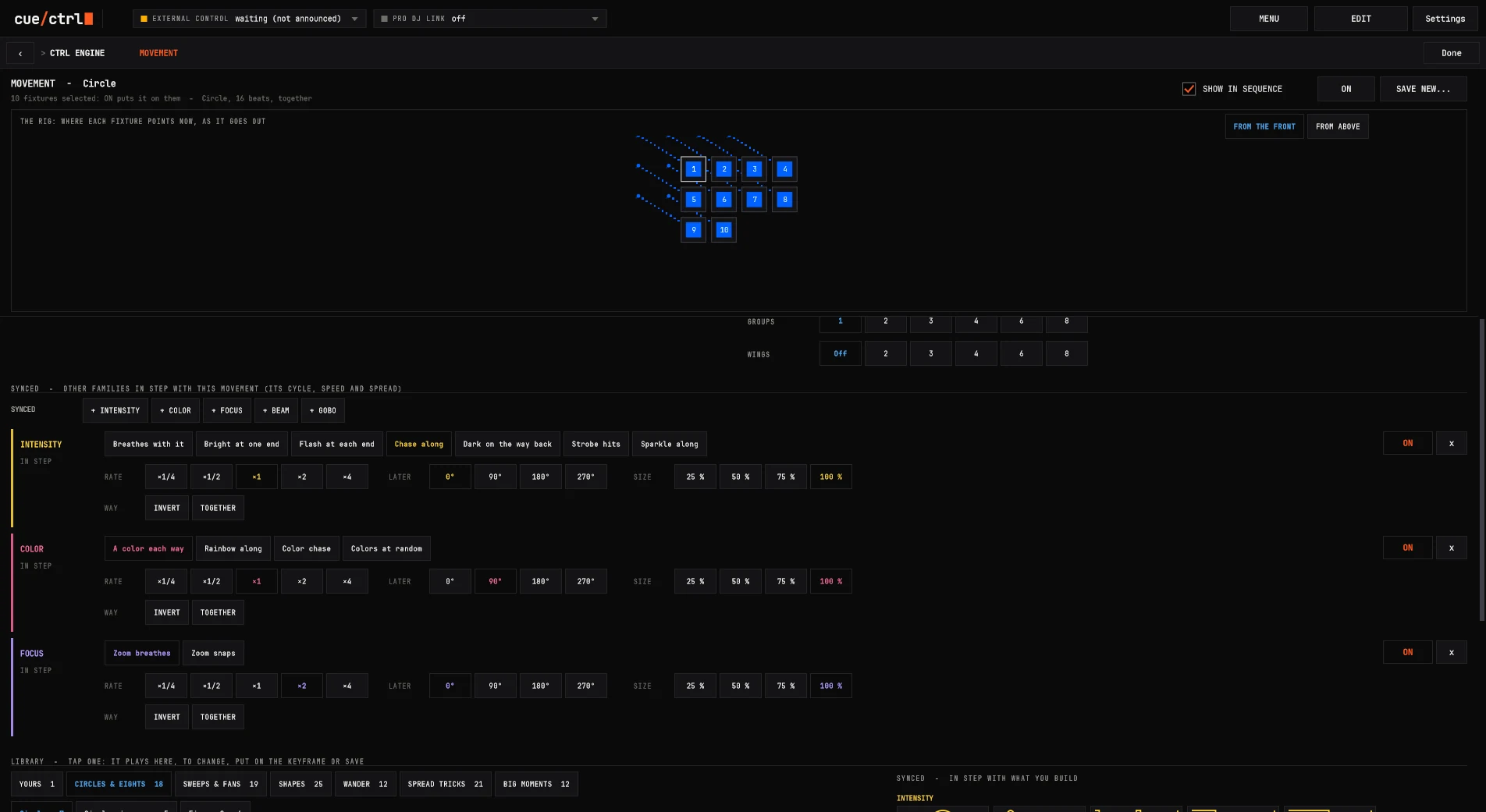Select fixture 6 in the rig view
The height and width of the screenshot is (812, 1486).
pos(723,200)
